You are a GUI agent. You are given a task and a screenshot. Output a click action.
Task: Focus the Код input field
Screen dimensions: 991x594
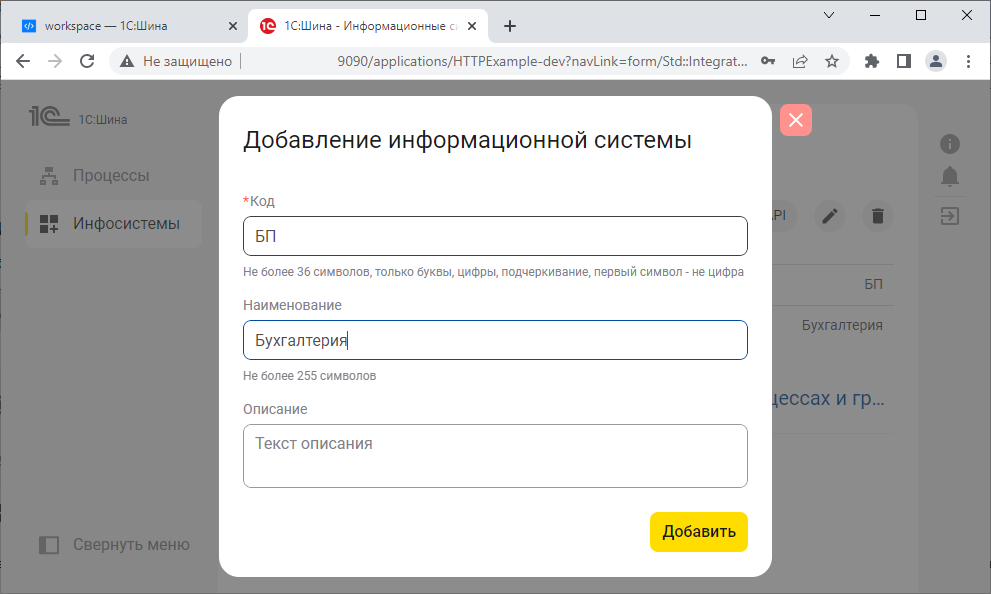tap(495, 236)
